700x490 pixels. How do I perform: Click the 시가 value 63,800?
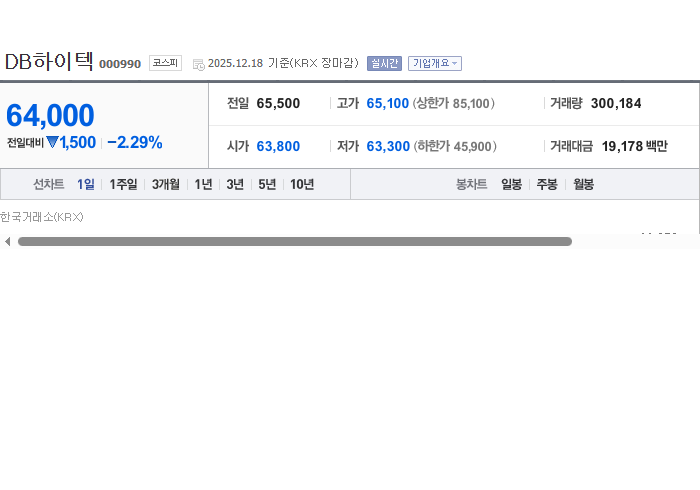point(278,146)
